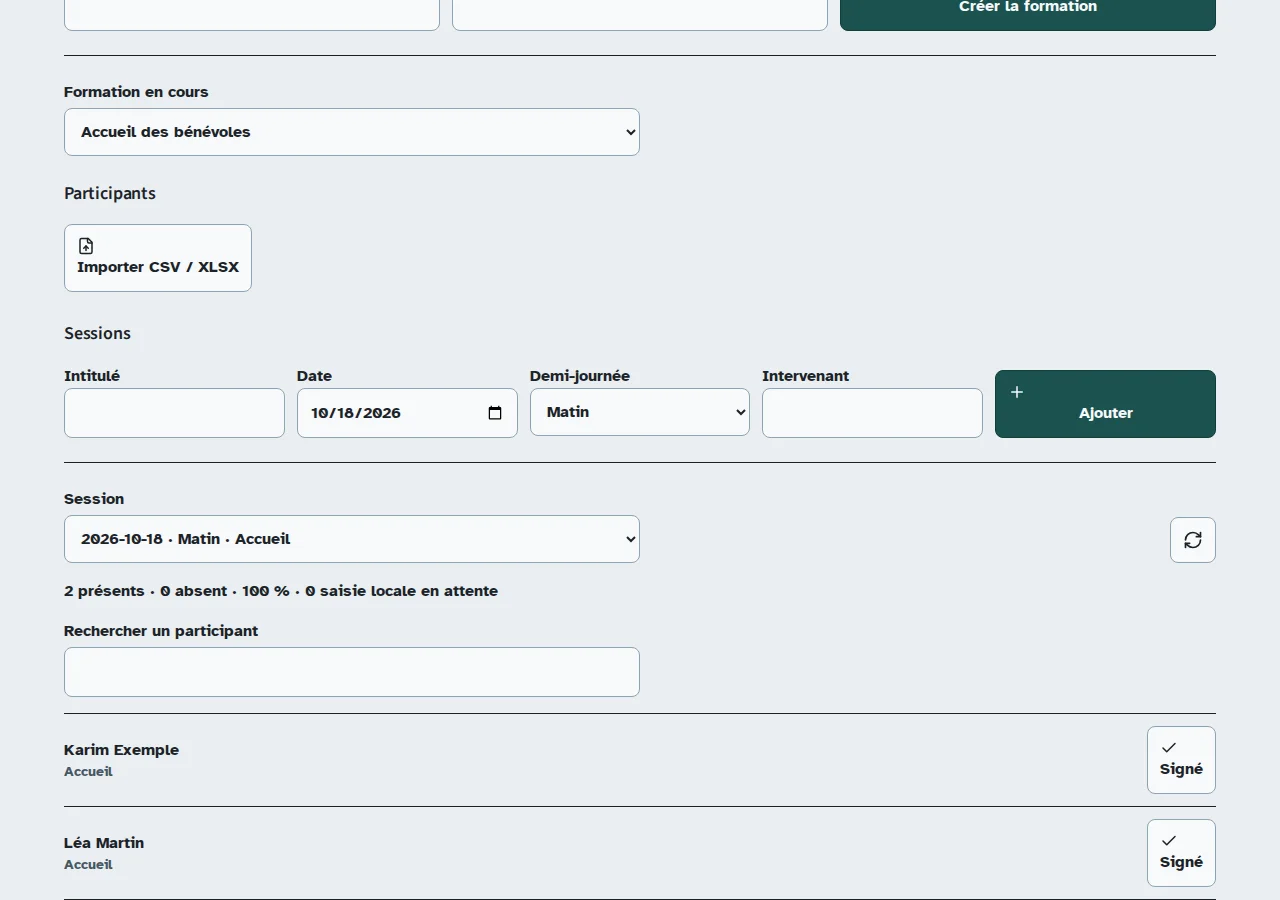Click the '2 présents · 0 absent' status text
Viewport: 1280px width, 900px height.
click(x=146, y=591)
